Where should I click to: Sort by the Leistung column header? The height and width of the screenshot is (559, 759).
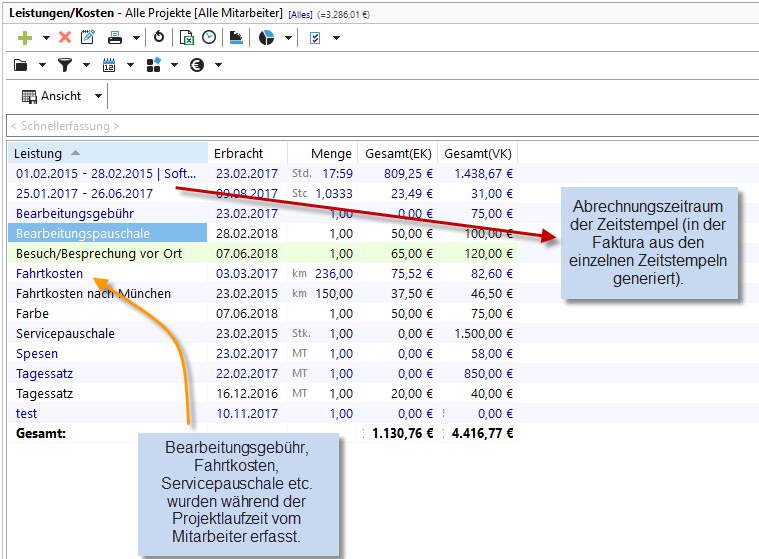(40, 153)
